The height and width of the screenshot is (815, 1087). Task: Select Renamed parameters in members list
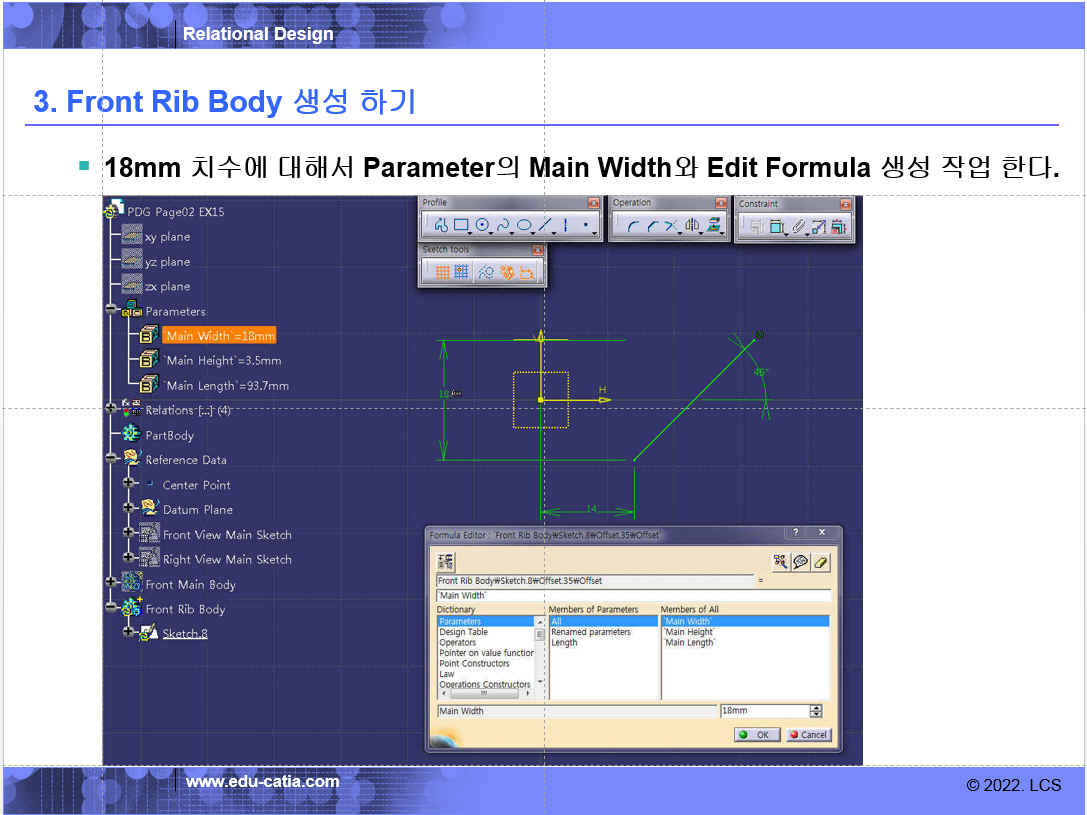[x=591, y=632]
